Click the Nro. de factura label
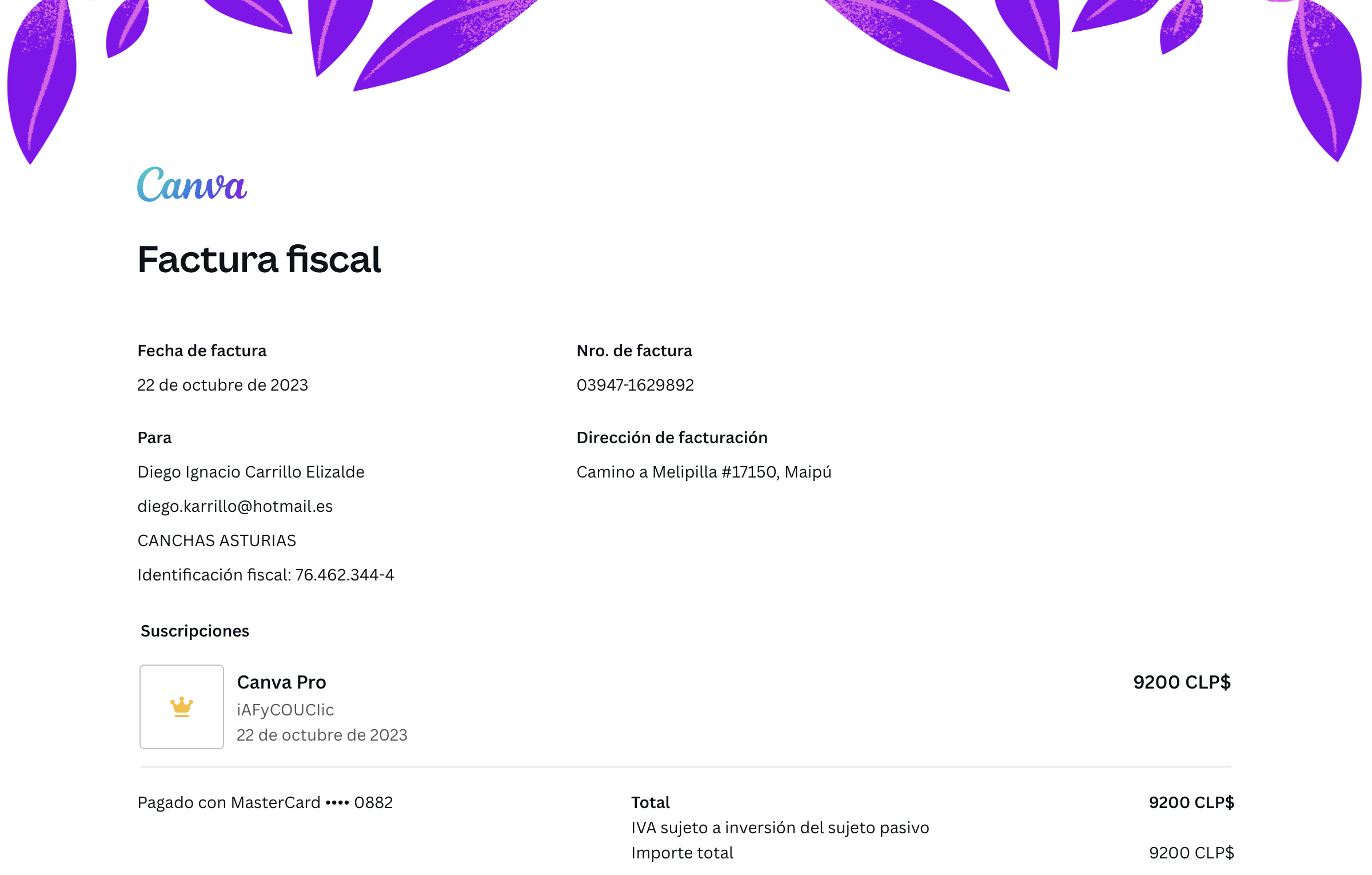 (634, 351)
